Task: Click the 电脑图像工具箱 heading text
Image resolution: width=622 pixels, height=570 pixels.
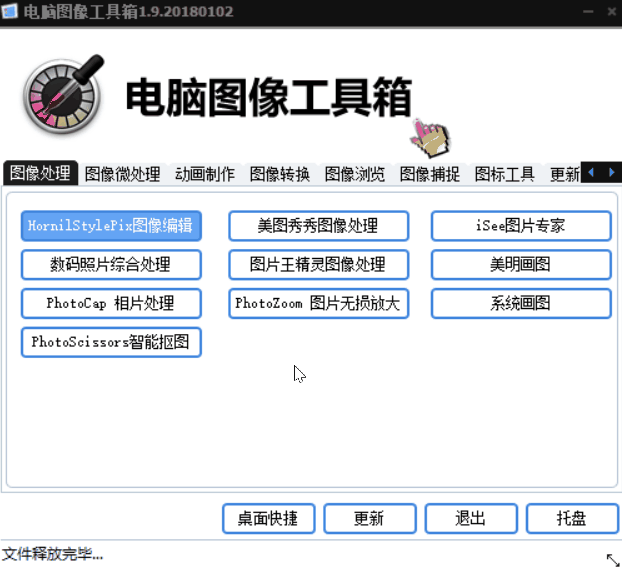Action: 269,97
